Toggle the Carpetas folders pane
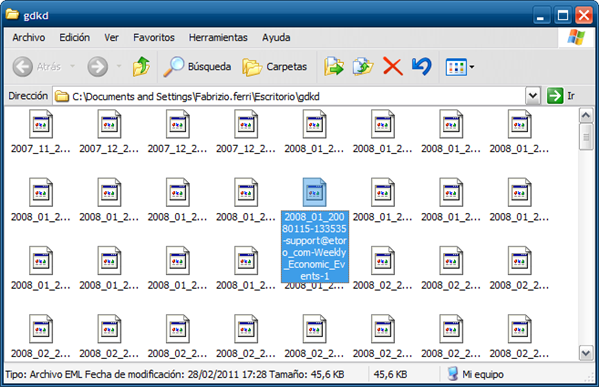Image resolution: width=599 pixels, height=387 pixels. (274, 67)
